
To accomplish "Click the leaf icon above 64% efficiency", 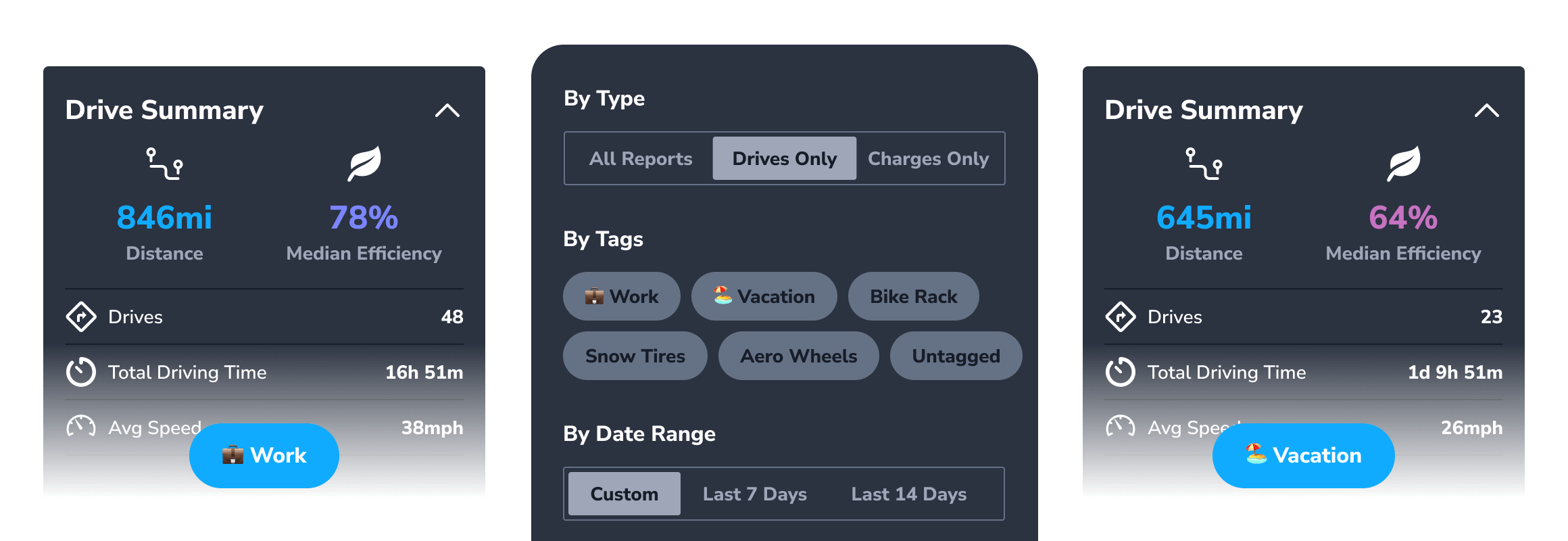I will (1403, 162).
